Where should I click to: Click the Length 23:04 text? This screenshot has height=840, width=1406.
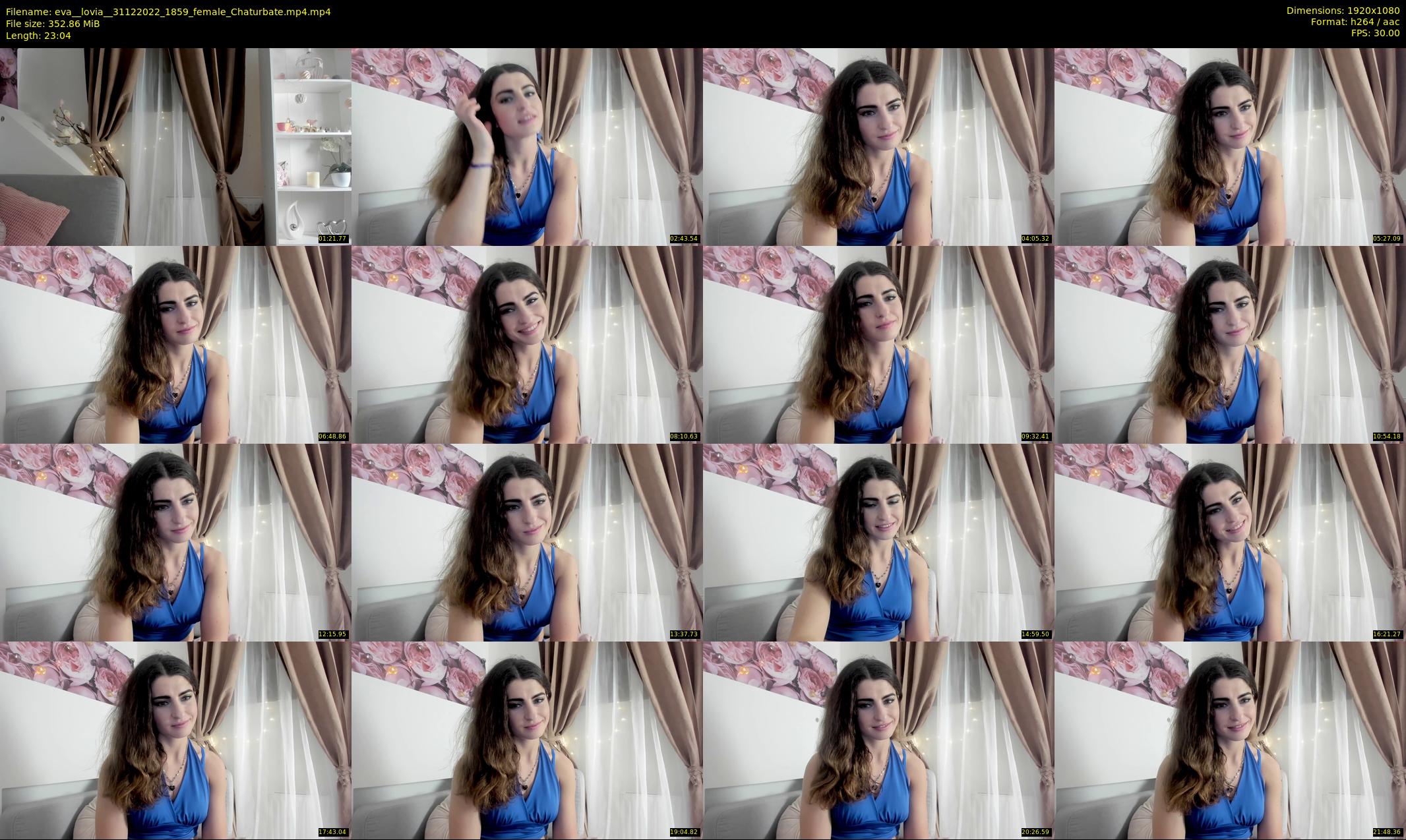tap(38, 36)
